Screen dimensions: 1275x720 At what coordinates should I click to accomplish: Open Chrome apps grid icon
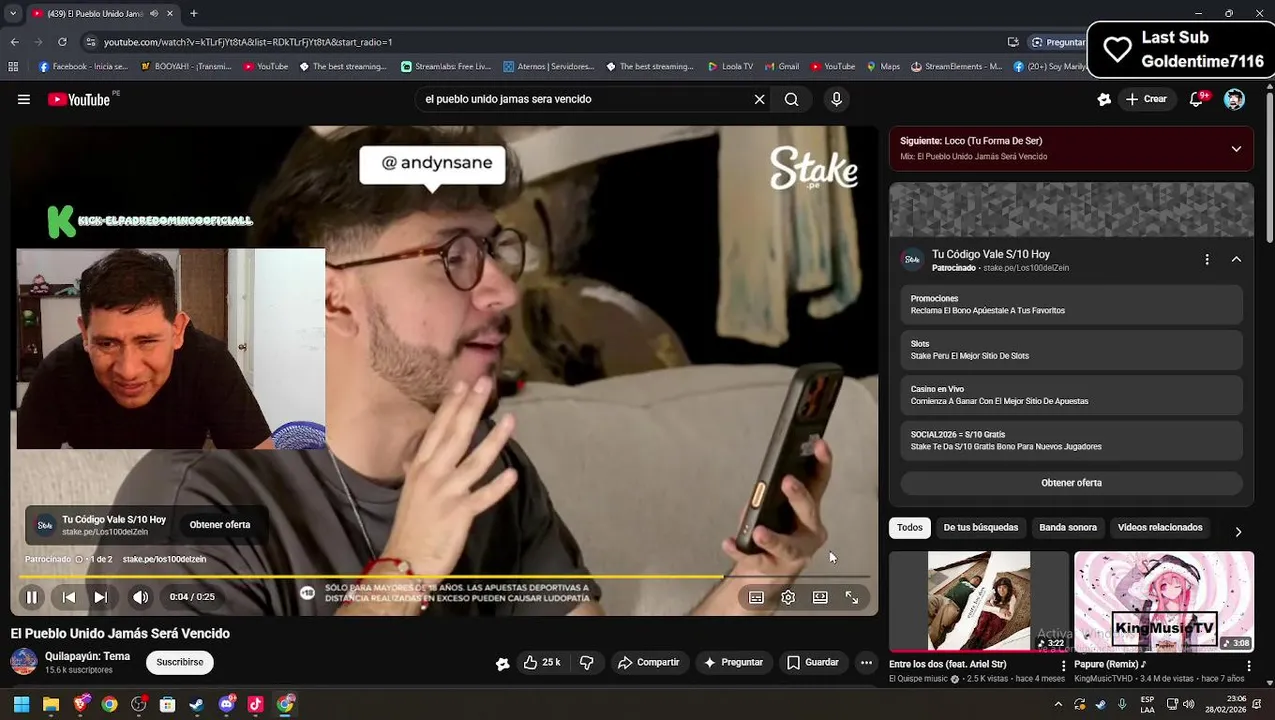(x=13, y=67)
